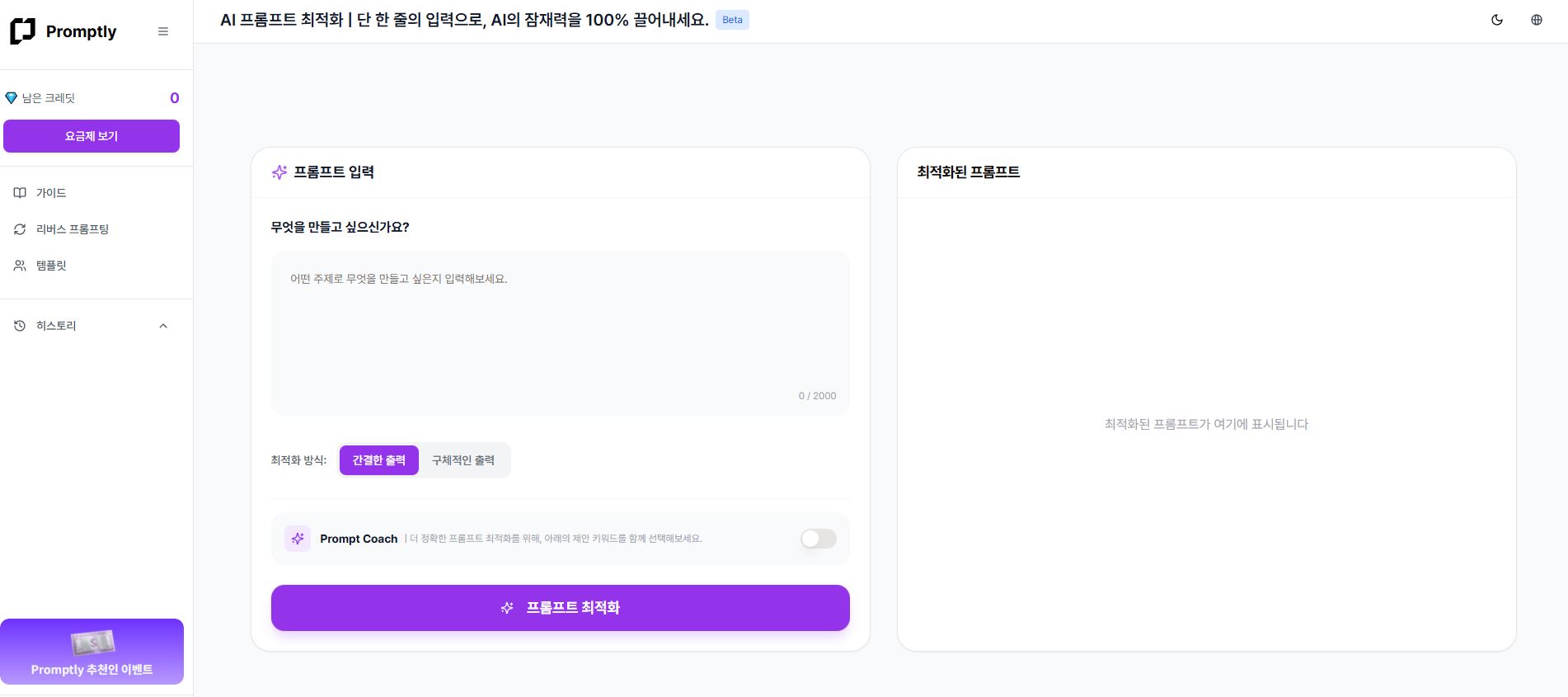Click the diamond credits icon
The height and width of the screenshot is (697, 1568).
12,98
